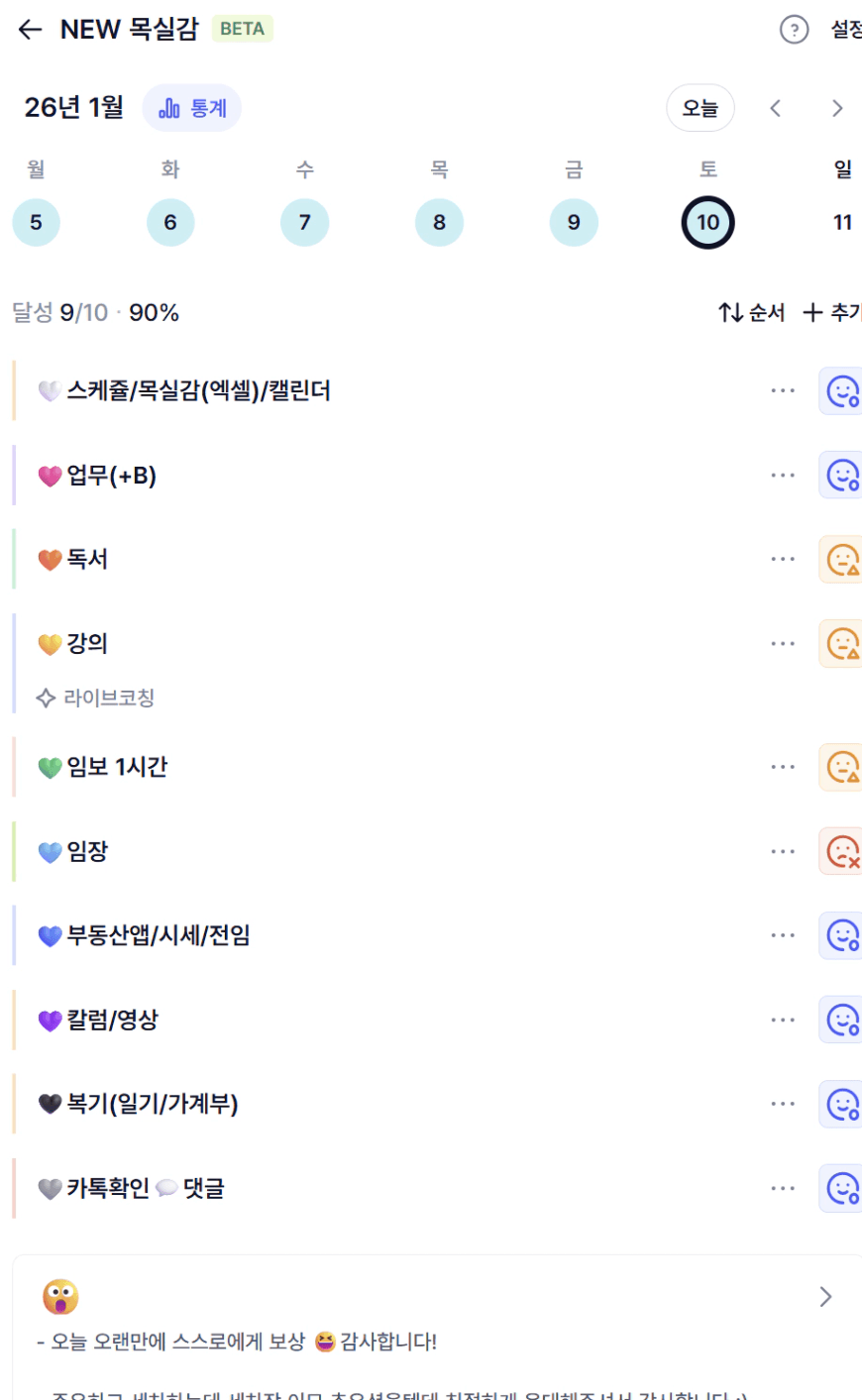Open the 통계 statistics chart button
The image size is (862, 1400).
coord(192,108)
